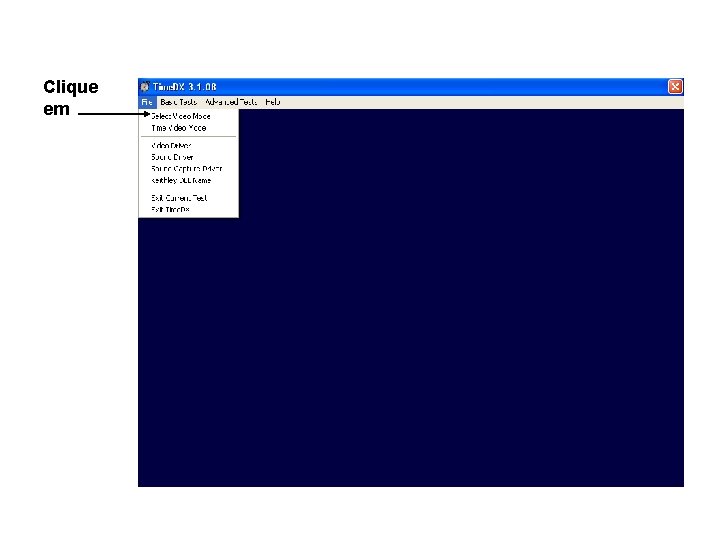Close the TimeDX window
The image size is (720, 540).
coord(675,87)
